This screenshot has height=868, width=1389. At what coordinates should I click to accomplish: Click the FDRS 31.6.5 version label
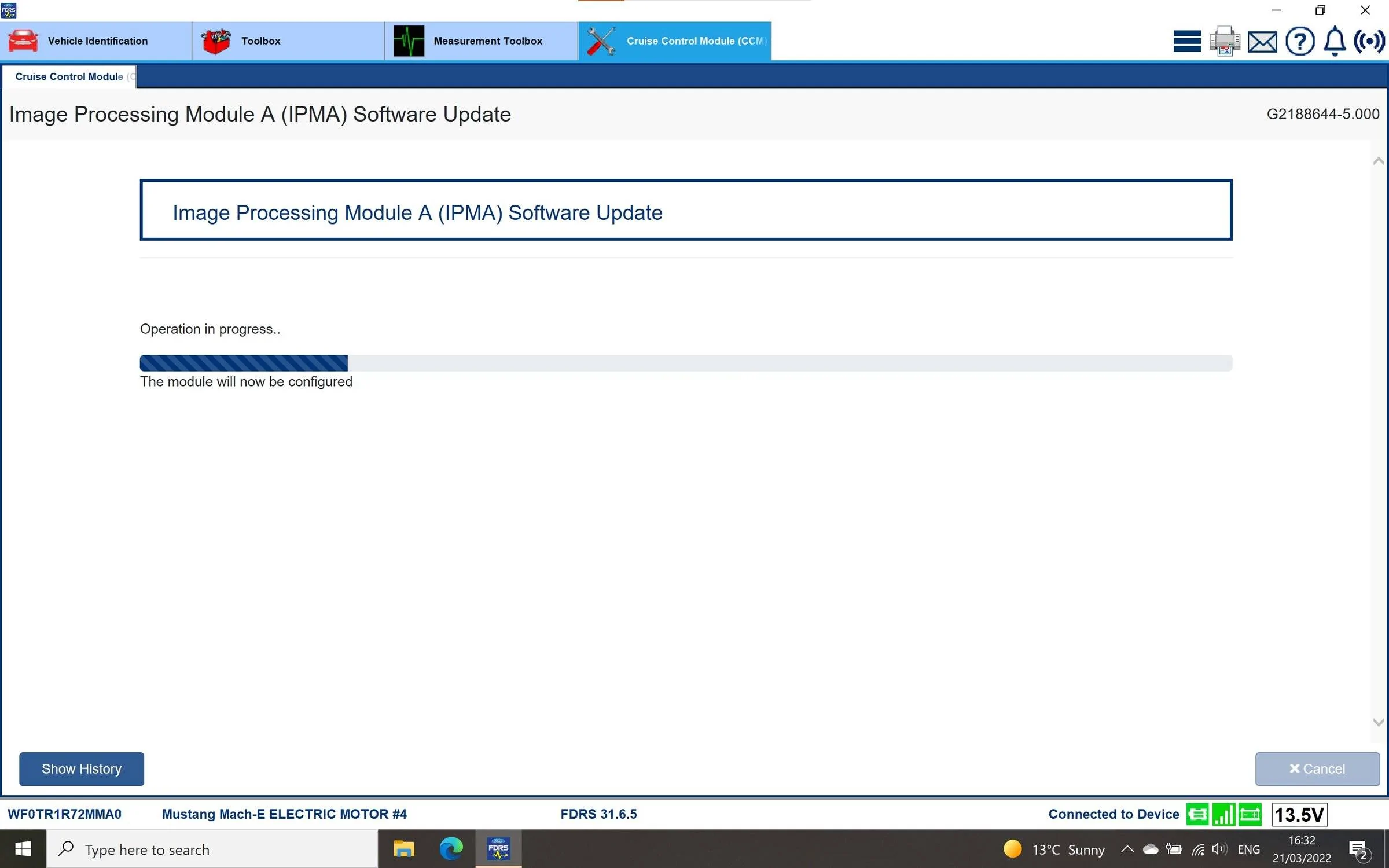tap(598, 814)
